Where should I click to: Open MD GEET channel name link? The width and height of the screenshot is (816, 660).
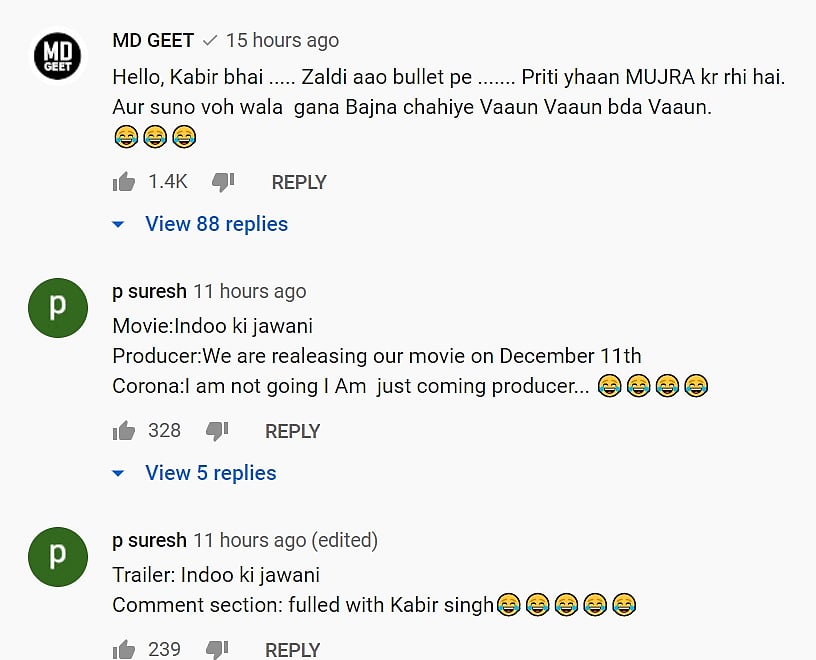[153, 41]
